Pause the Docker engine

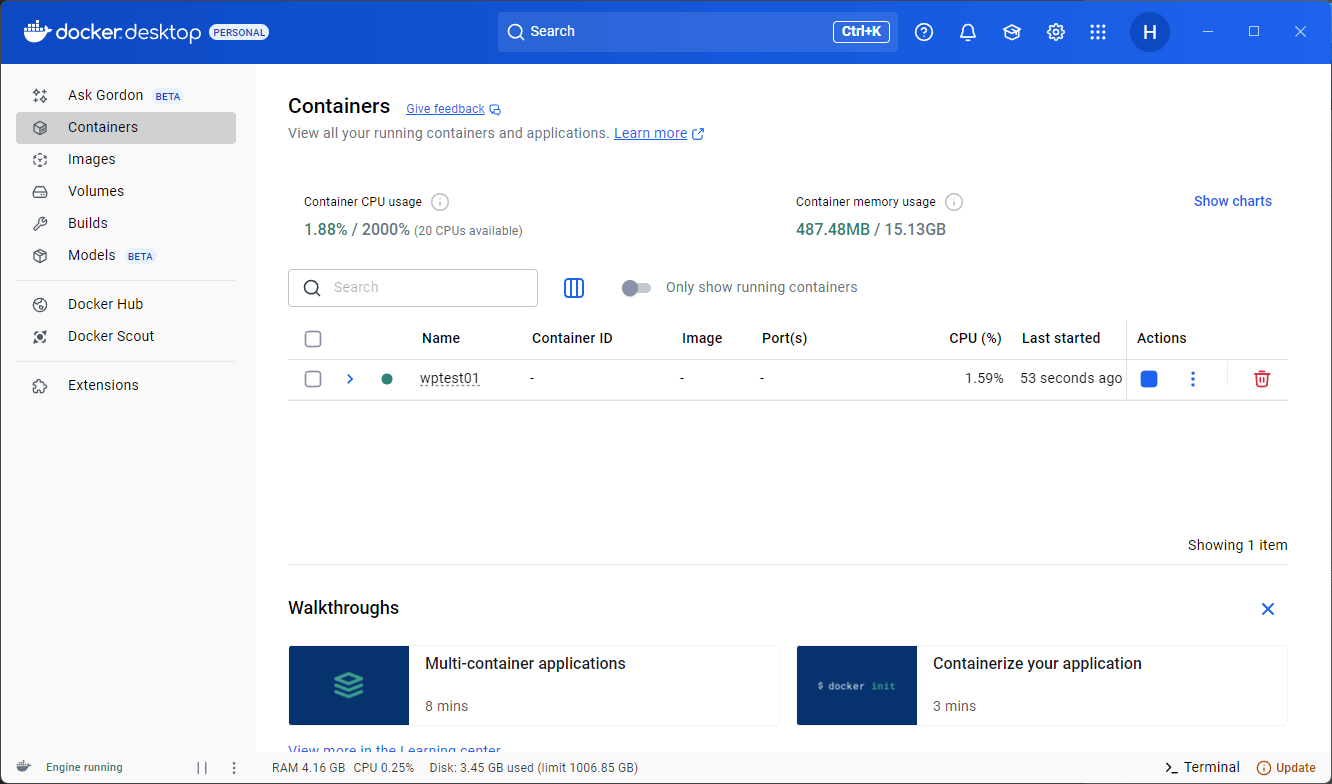(202, 768)
